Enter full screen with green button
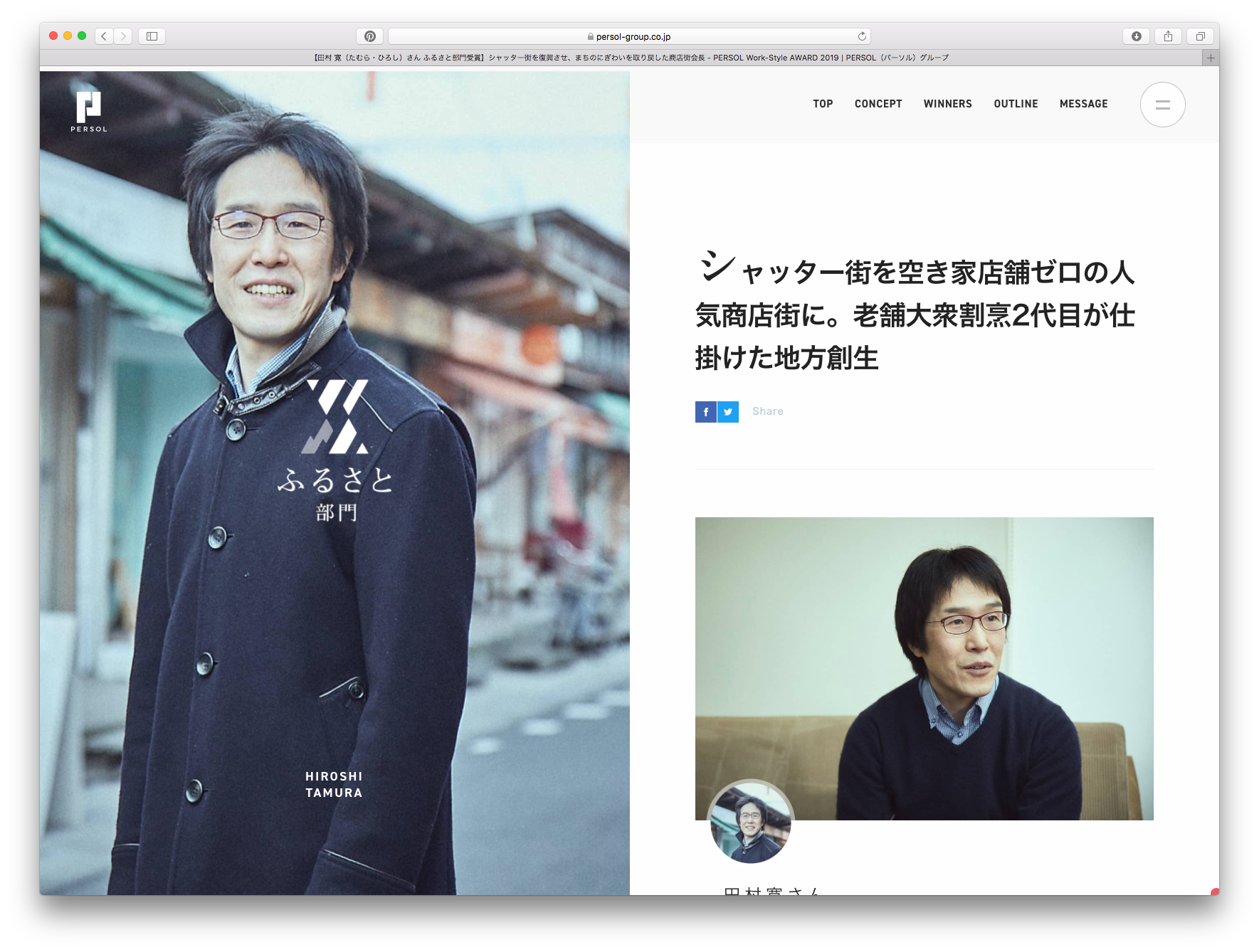This screenshot has width=1259, height=952. pyautogui.click(x=82, y=36)
